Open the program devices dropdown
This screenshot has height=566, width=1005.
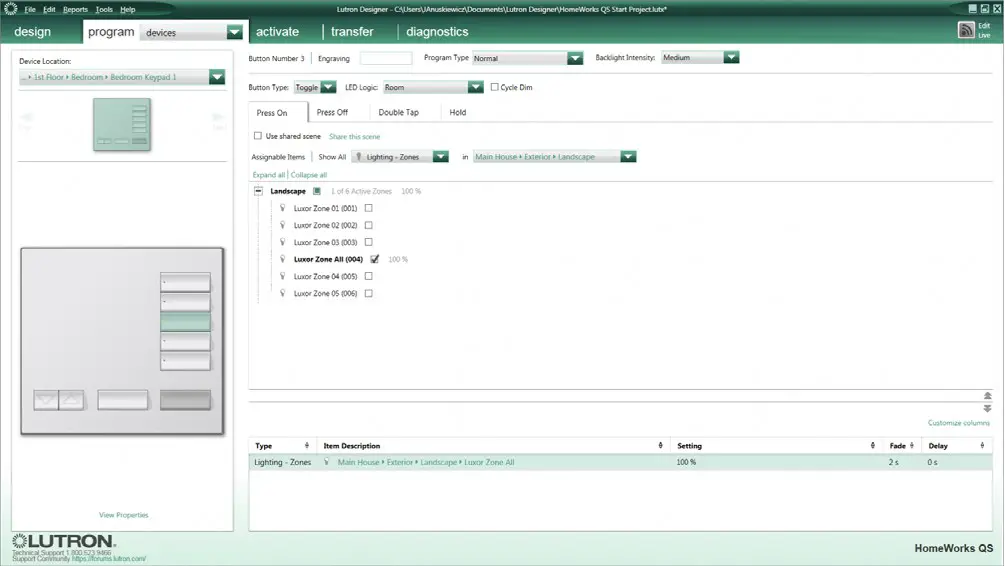pos(235,32)
